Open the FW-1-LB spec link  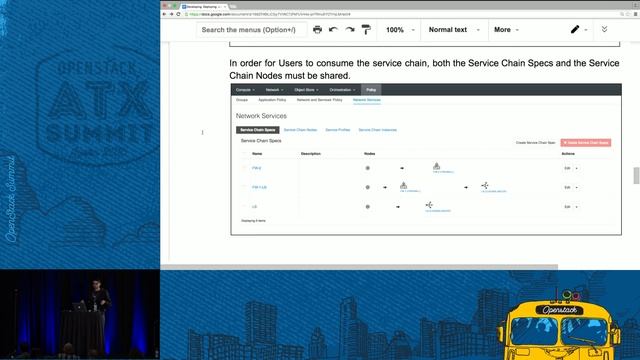259,187
